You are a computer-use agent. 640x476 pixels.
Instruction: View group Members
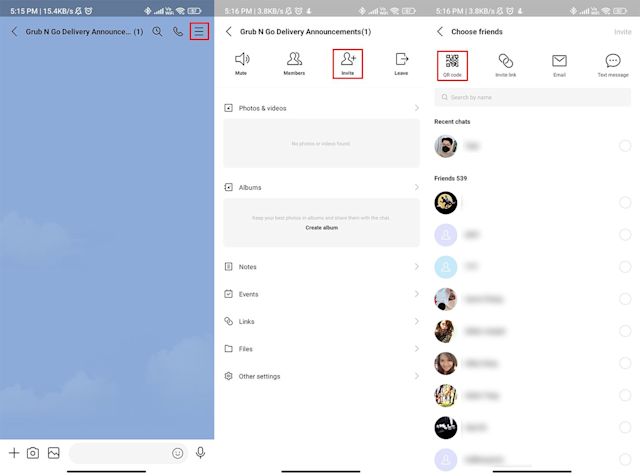click(x=294, y=64)
